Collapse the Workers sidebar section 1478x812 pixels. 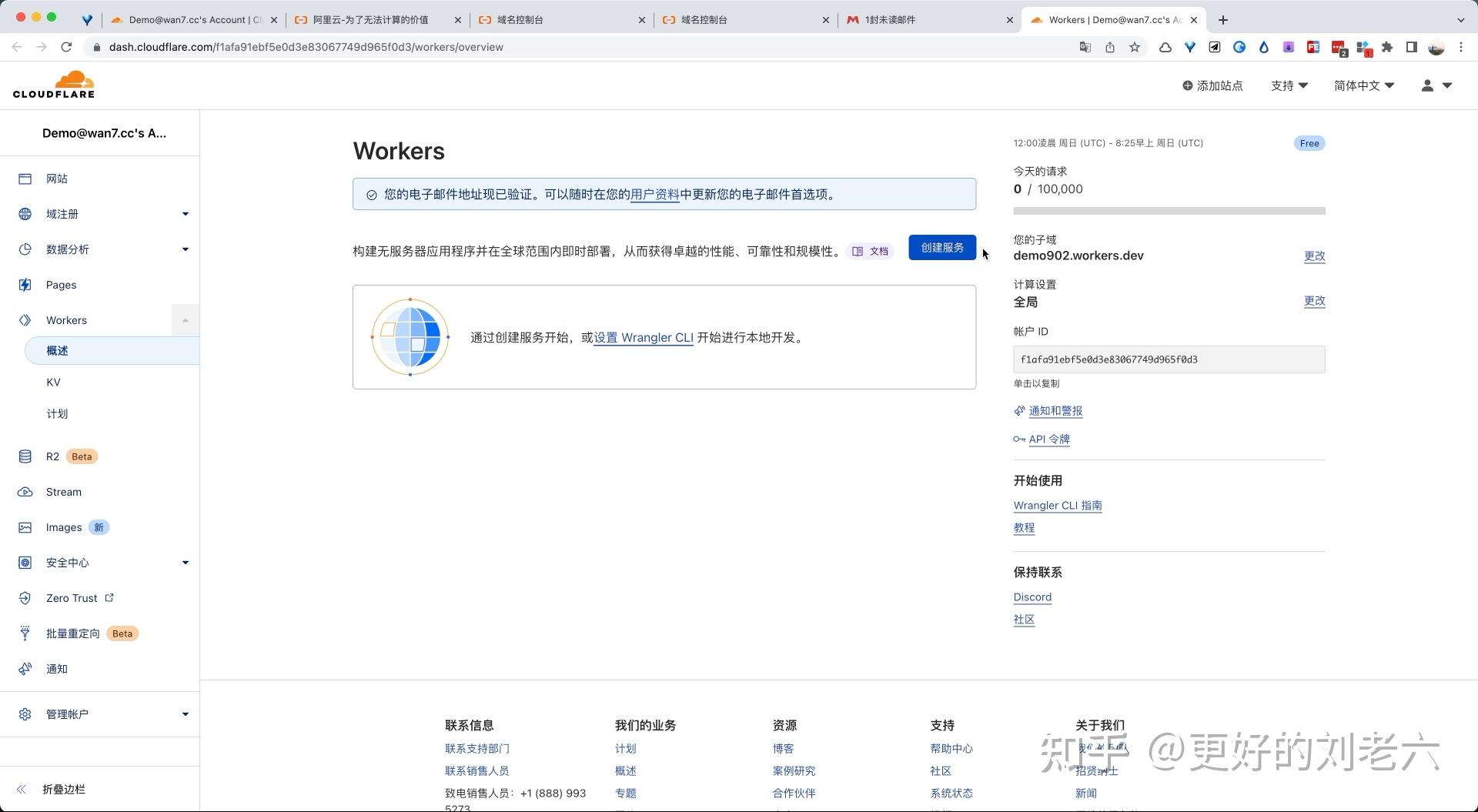(x=185, y=320)
